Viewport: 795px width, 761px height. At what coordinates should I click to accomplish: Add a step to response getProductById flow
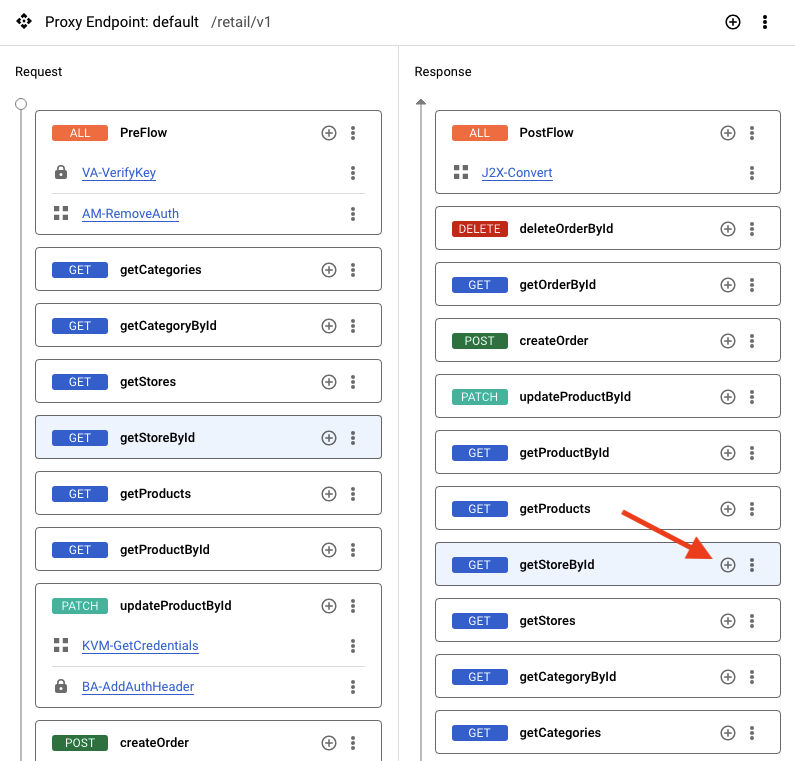pos(728,453)
